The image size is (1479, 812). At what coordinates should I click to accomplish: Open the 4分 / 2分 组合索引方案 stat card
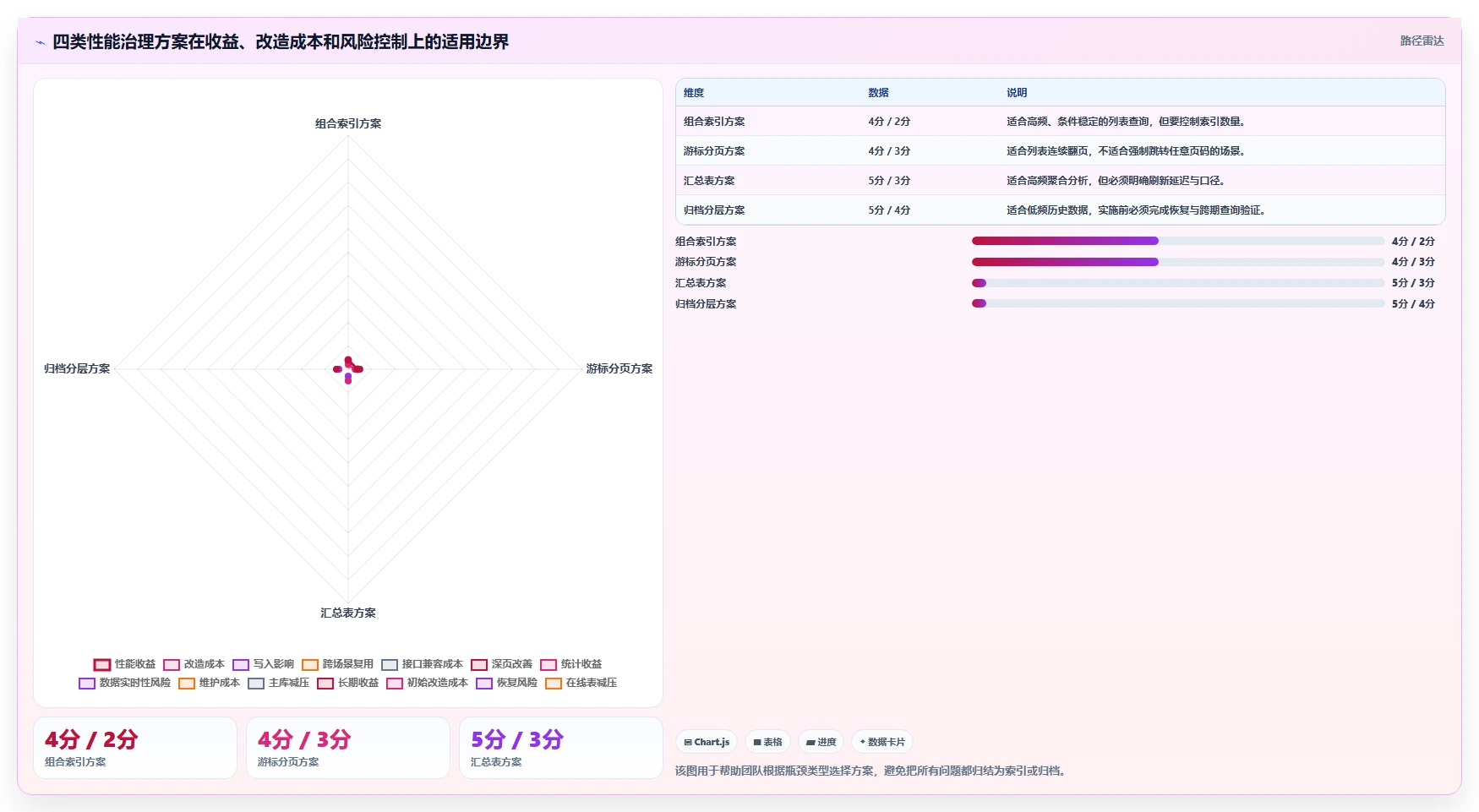tap(135, 748)
